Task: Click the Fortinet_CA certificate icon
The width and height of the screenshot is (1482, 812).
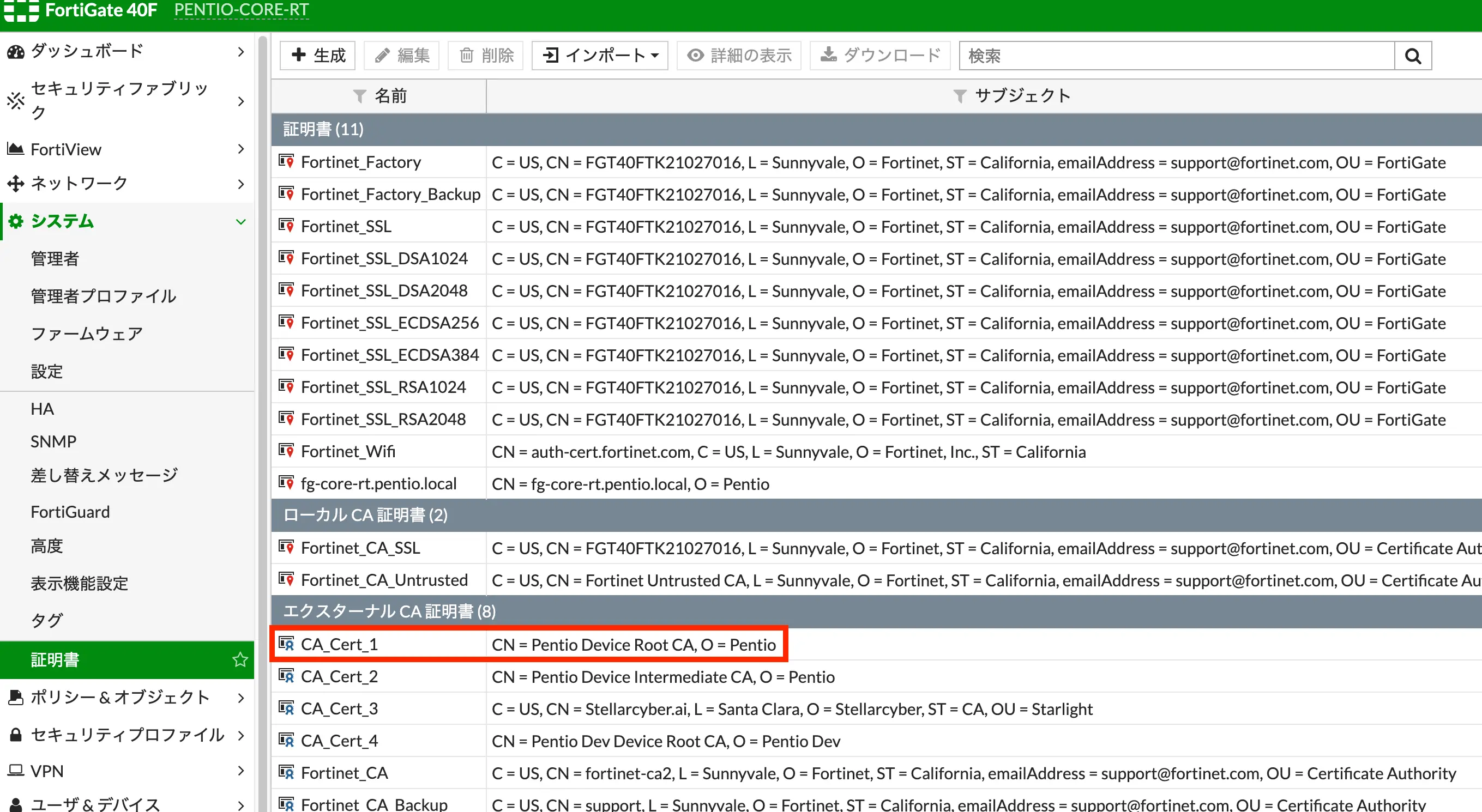Action: [286, 772]
